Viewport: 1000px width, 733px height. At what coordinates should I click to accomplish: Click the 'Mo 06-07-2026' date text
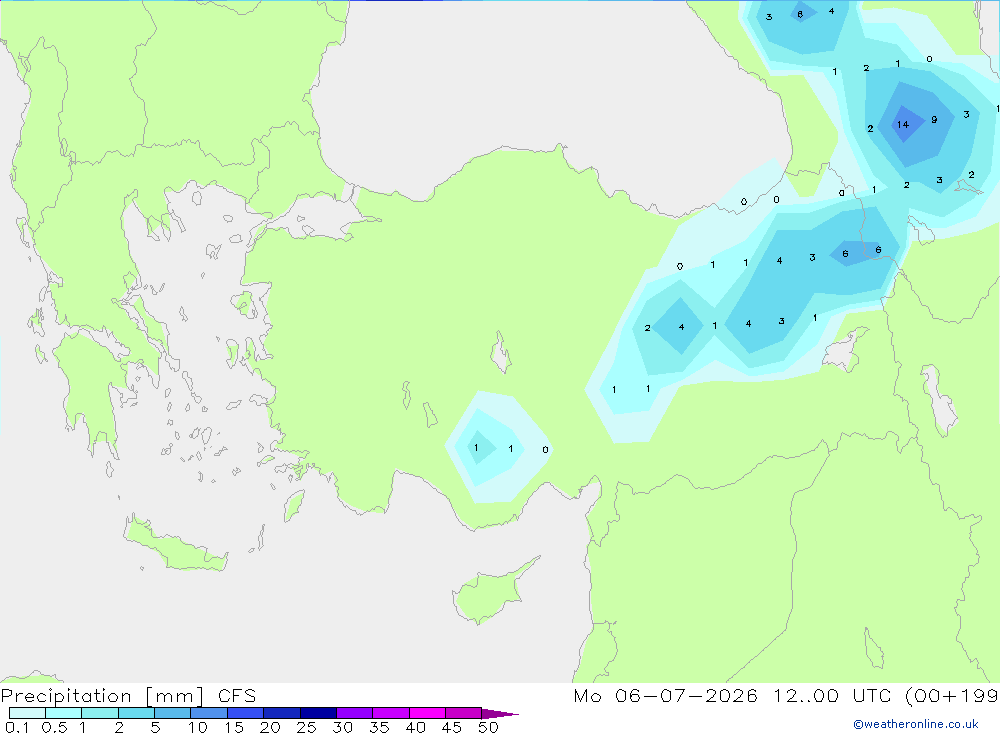coord(665,696)
